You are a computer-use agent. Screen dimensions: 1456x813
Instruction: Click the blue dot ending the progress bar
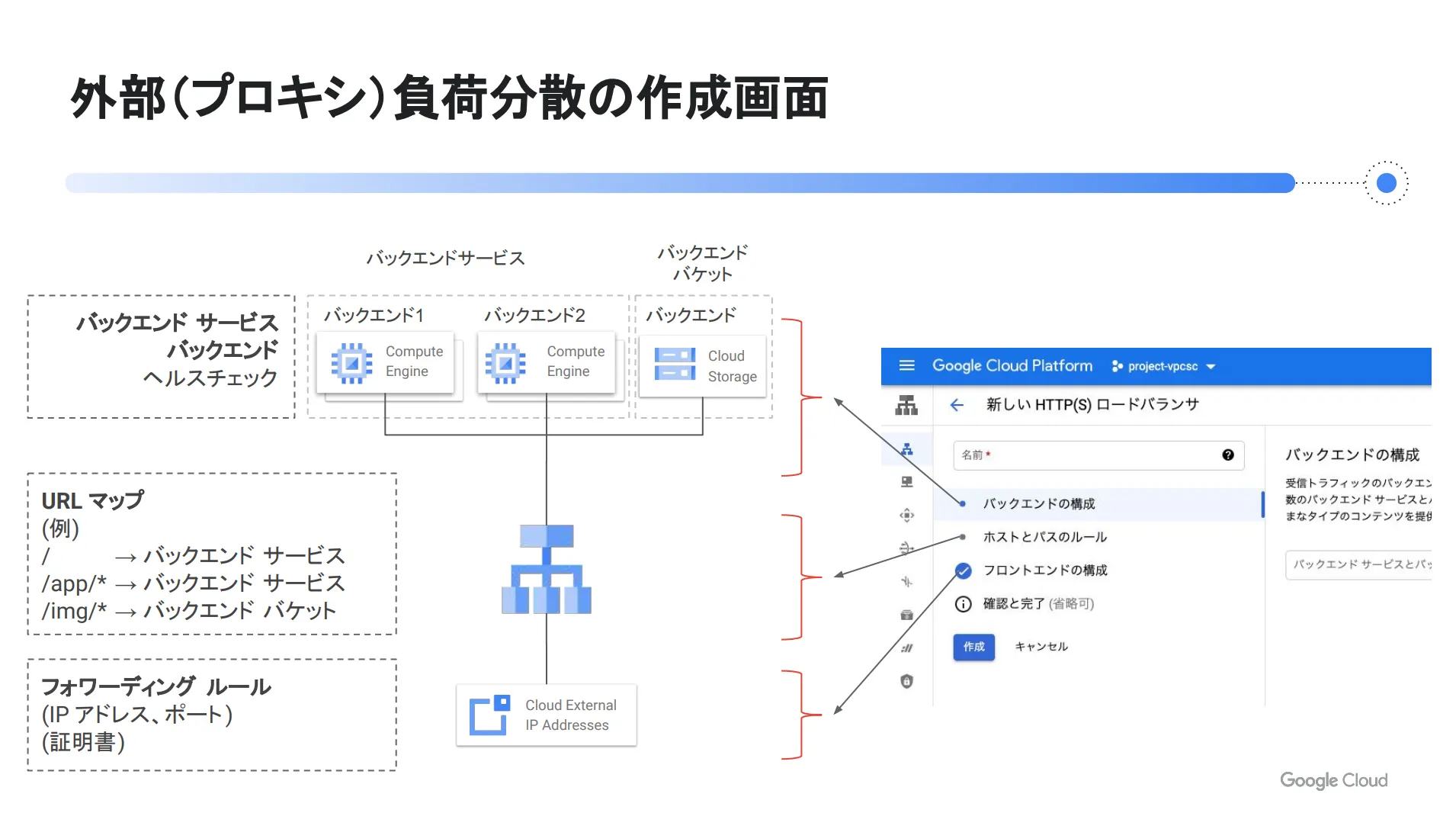(x=1386, y=183)
